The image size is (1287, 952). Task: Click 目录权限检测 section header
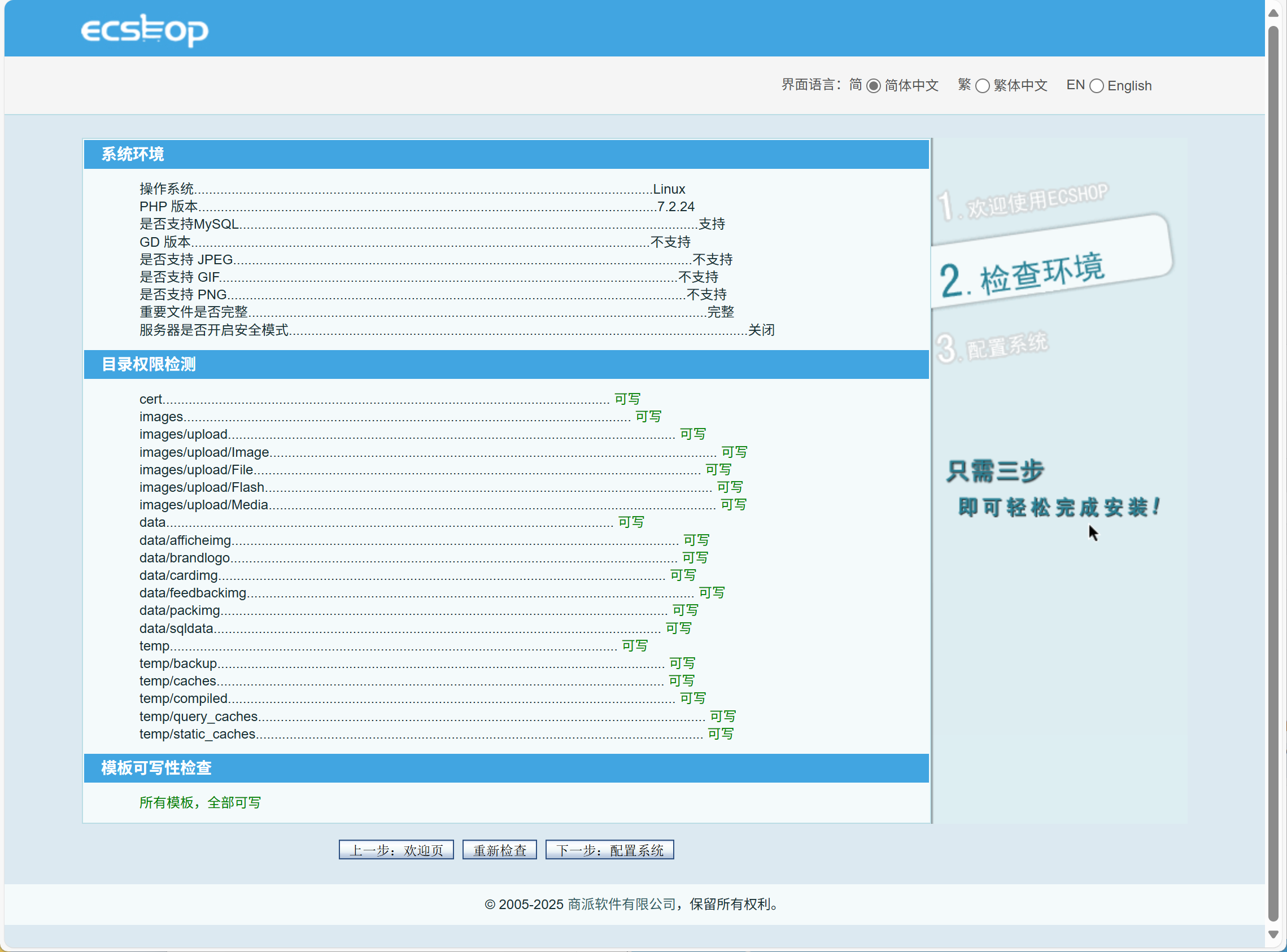point(149,364)
